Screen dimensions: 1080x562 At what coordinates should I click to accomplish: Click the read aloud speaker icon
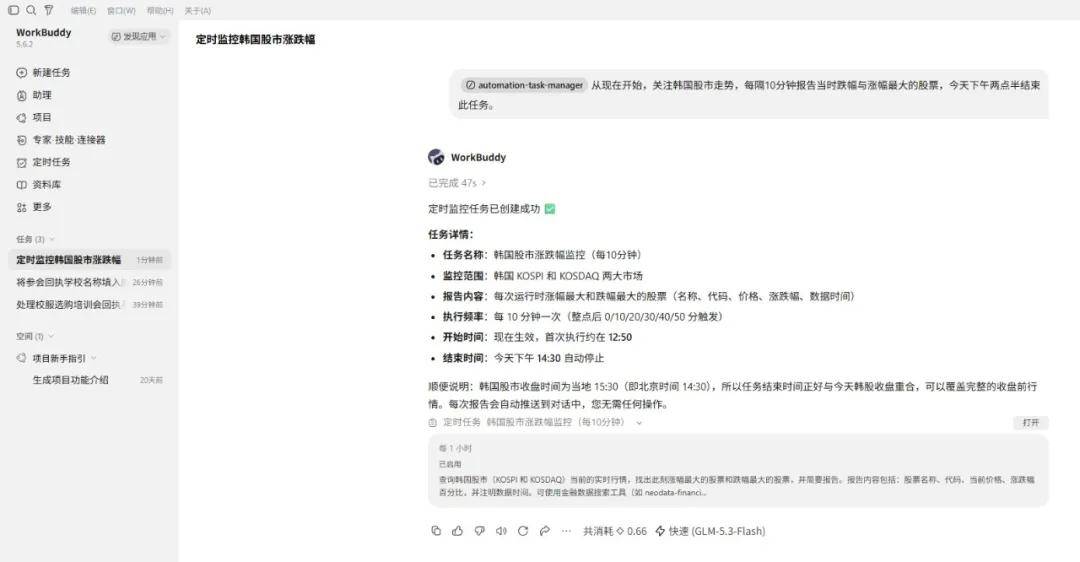click(x=501, y=531)
